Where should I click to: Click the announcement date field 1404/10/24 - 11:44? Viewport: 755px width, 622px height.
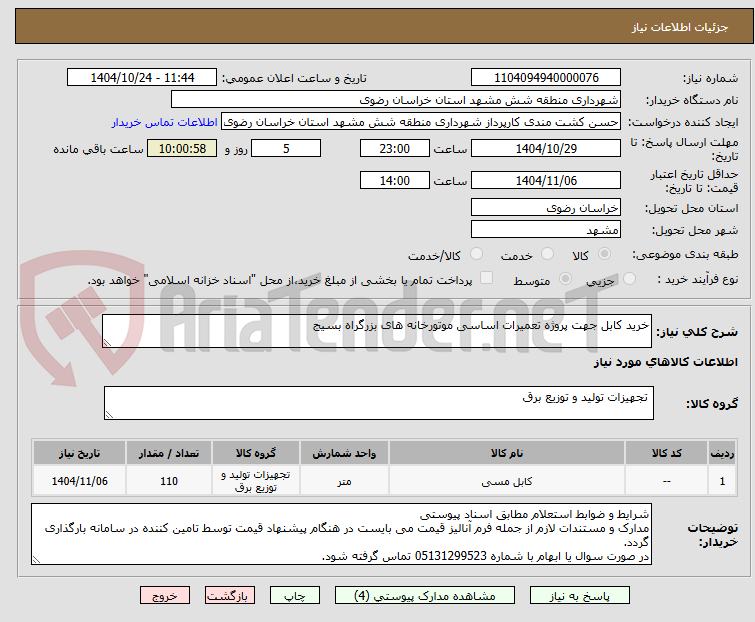142,78
